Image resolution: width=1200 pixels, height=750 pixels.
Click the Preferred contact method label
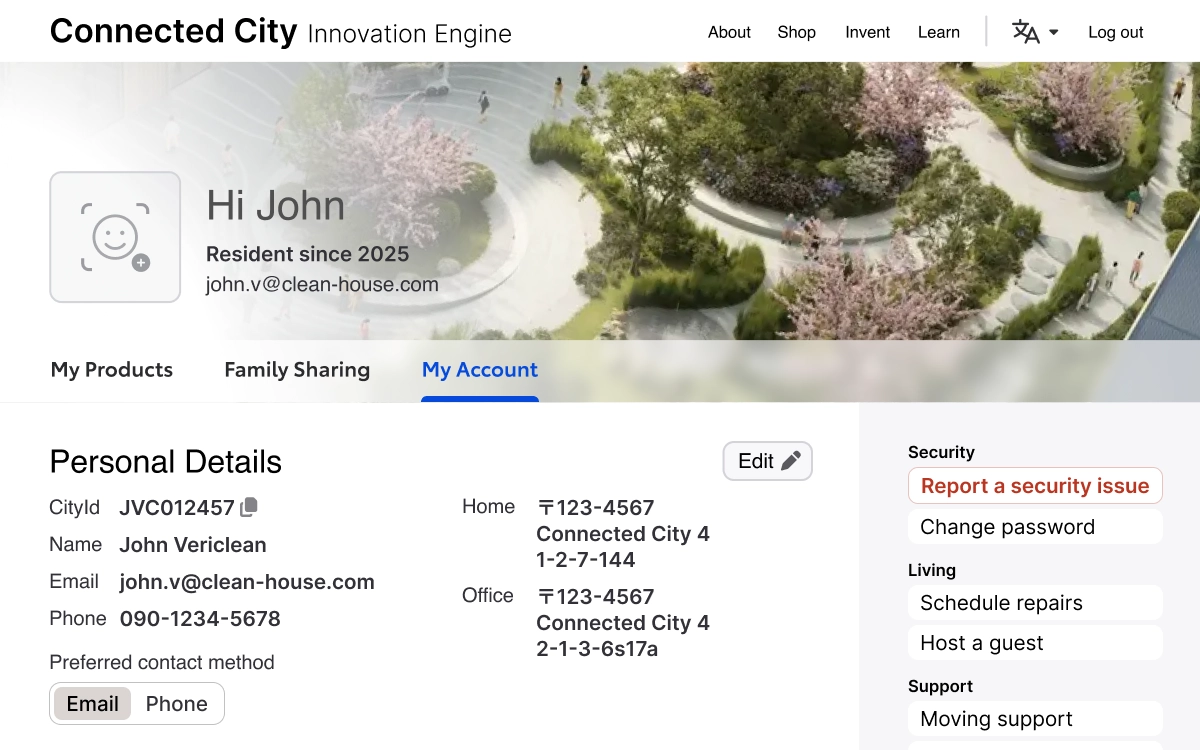(162, 662)
